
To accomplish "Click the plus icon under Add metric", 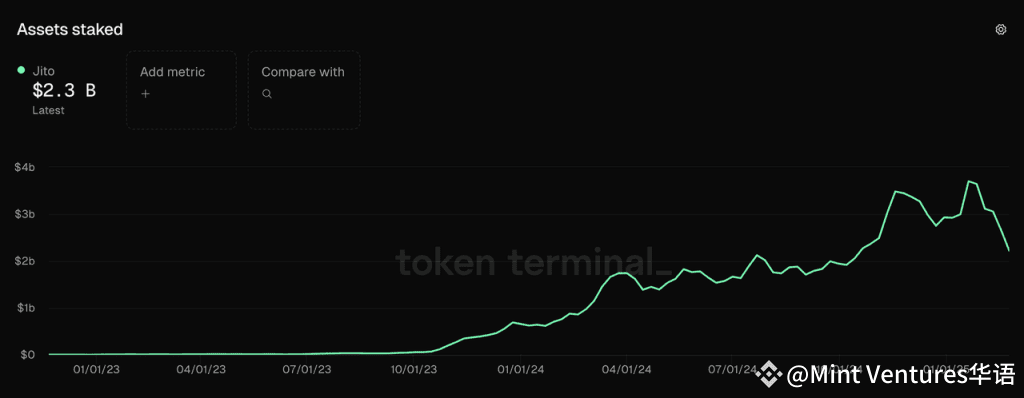I will pyautogui.click(x=146, y=93).
